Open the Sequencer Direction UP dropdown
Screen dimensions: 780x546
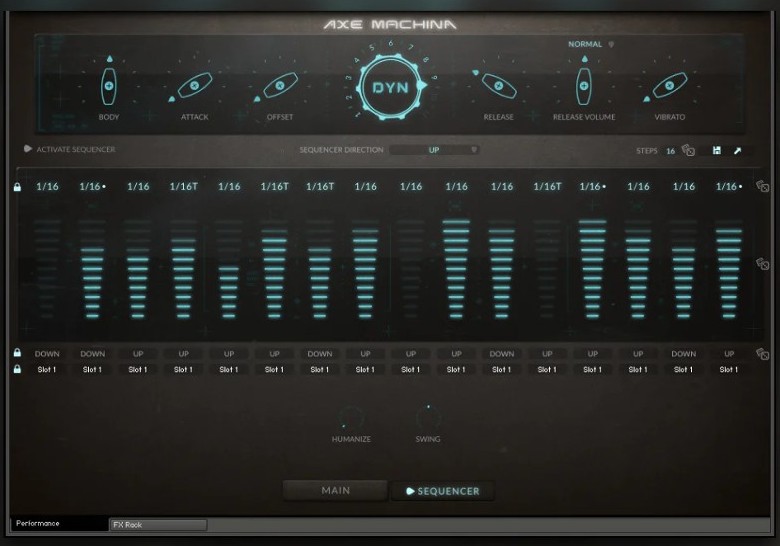434,150
